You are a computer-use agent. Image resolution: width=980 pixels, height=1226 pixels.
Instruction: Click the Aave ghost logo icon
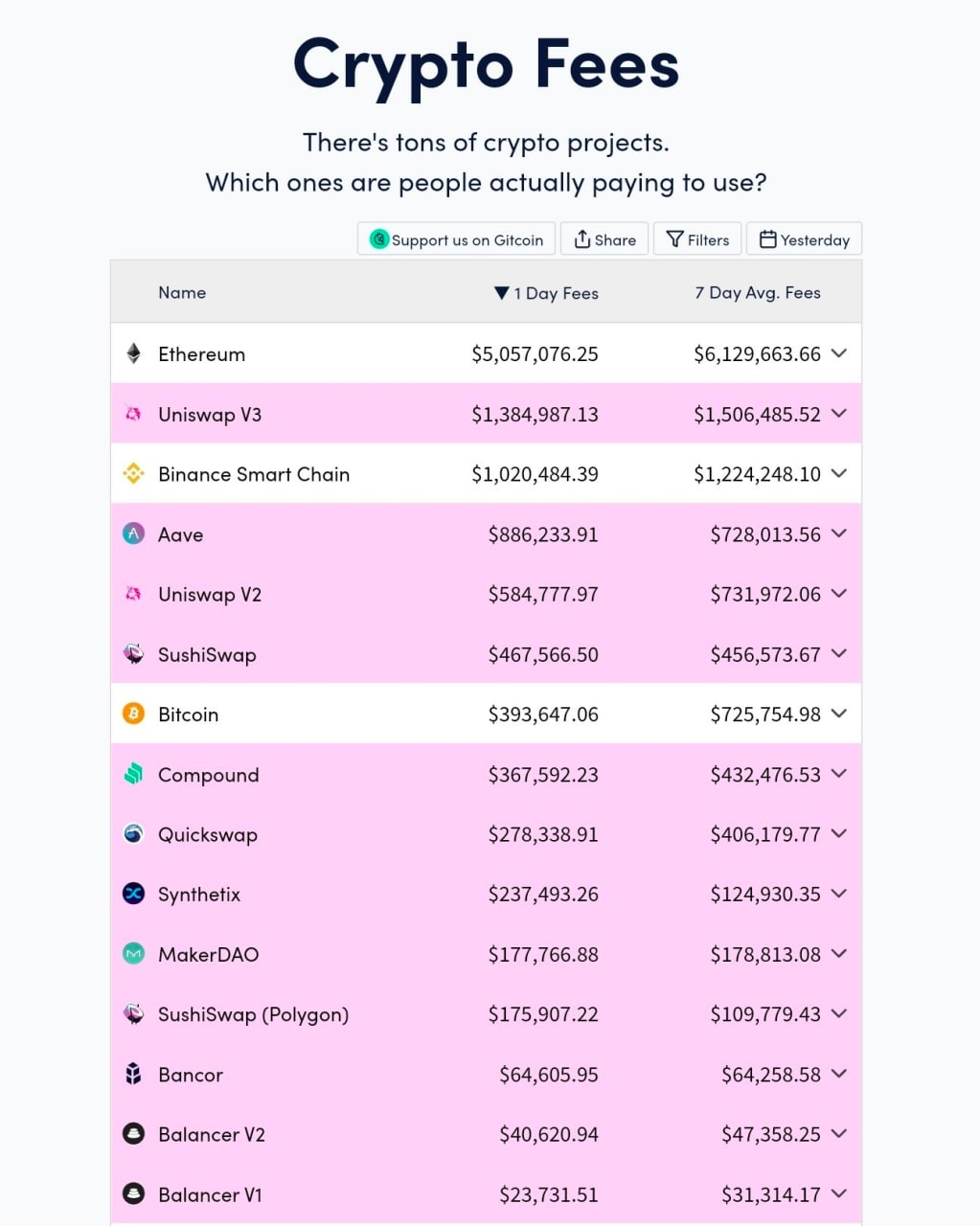click(x=134, y=534)
